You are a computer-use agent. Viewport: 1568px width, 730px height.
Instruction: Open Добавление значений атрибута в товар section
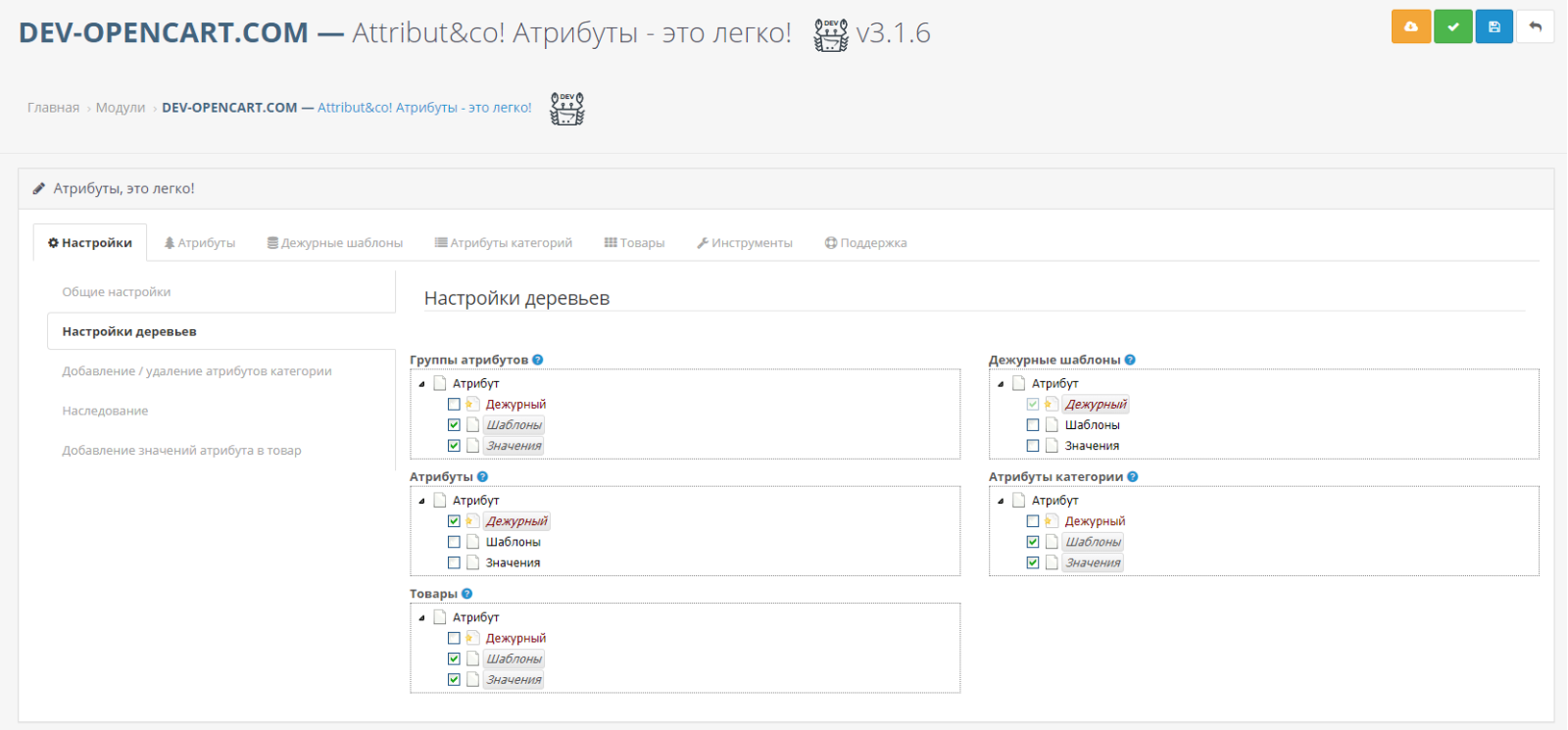coord(221,451)
